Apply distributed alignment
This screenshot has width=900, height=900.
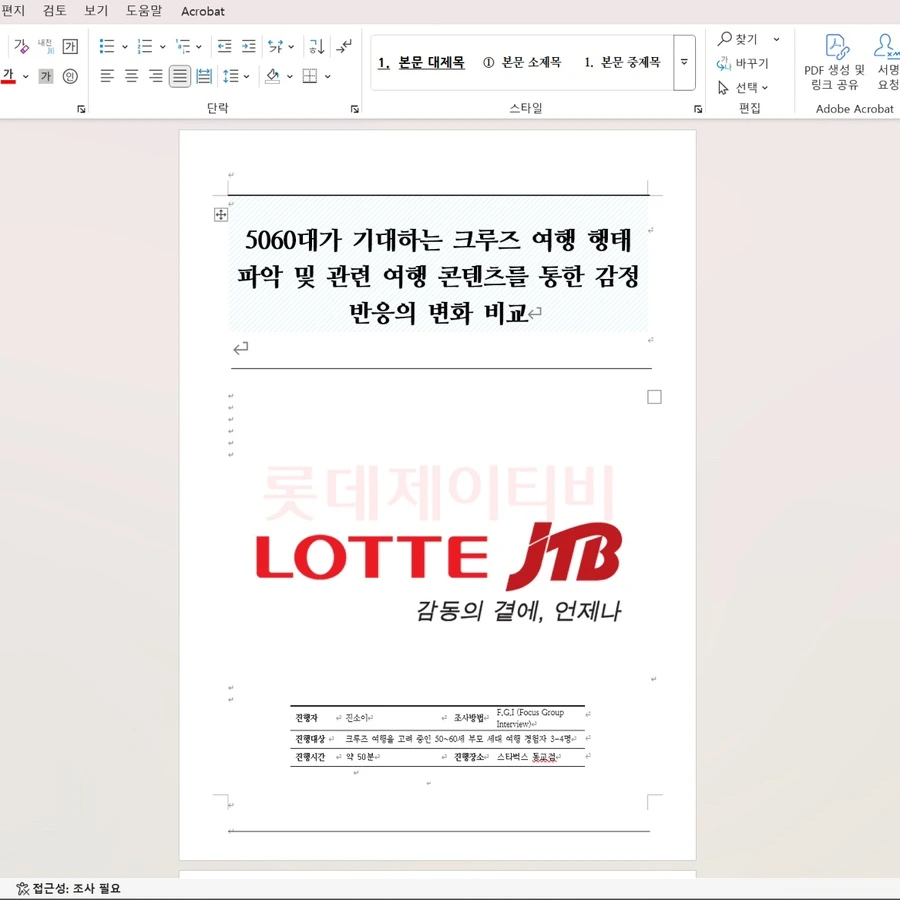point(204,76)
